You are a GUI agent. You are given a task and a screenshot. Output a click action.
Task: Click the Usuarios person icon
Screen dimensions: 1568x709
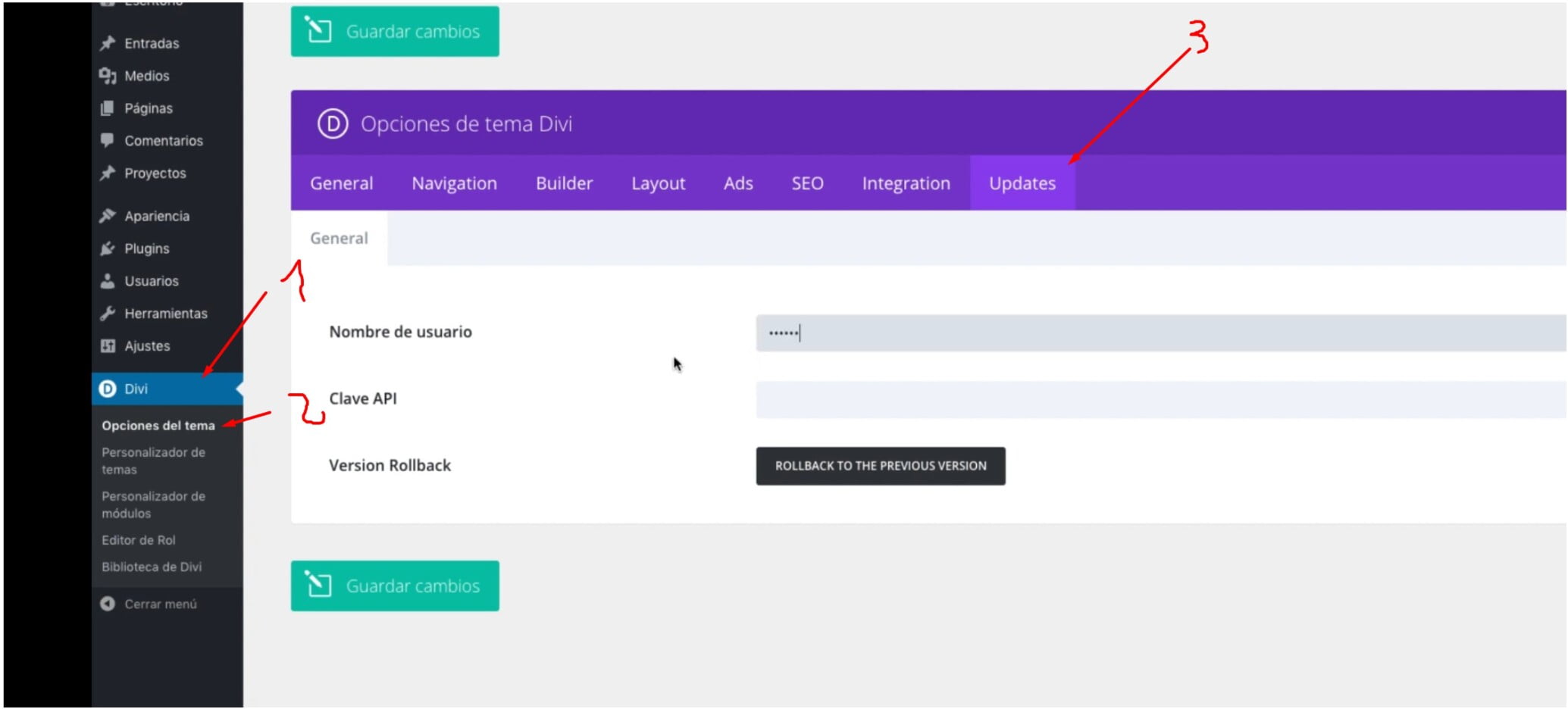pos(108,281)
